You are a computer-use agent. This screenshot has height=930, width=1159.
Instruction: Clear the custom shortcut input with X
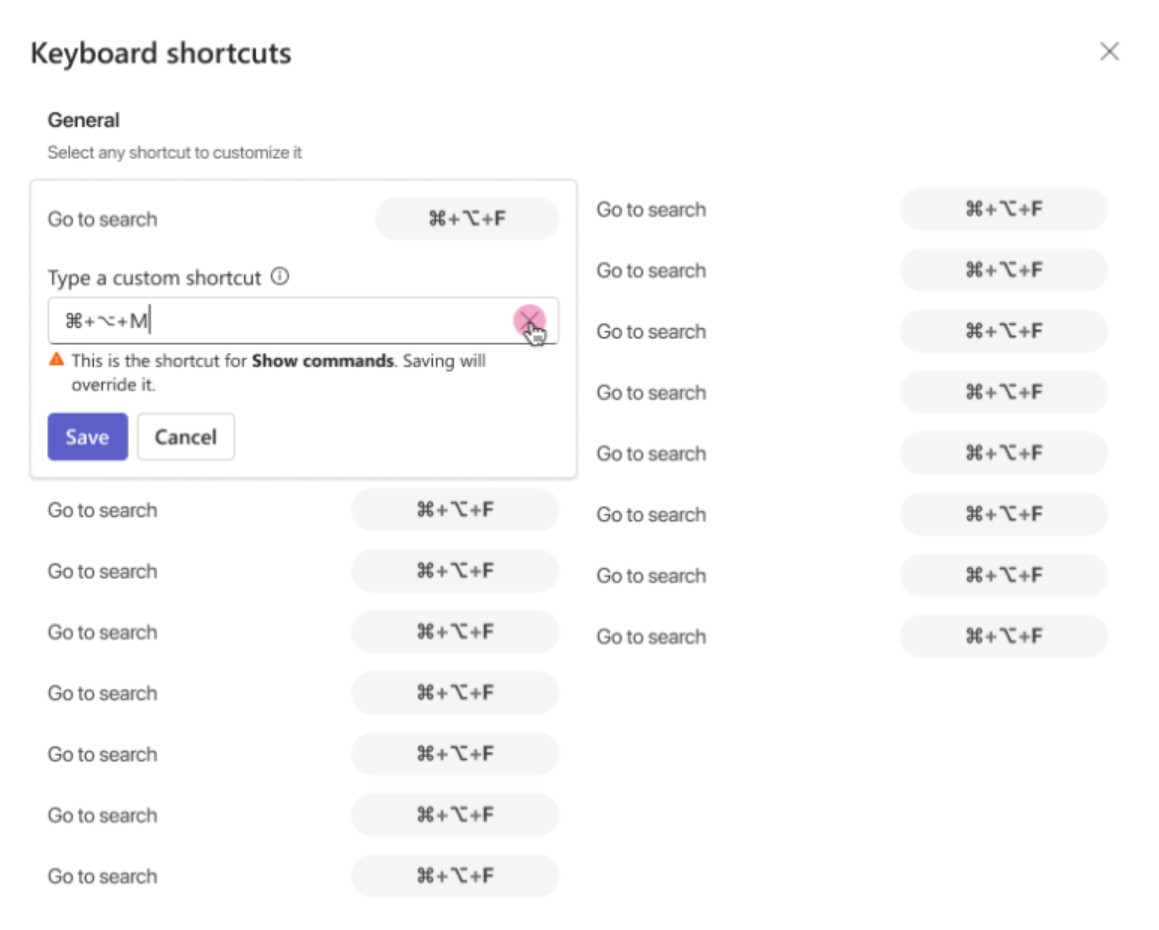pos(528,321)
